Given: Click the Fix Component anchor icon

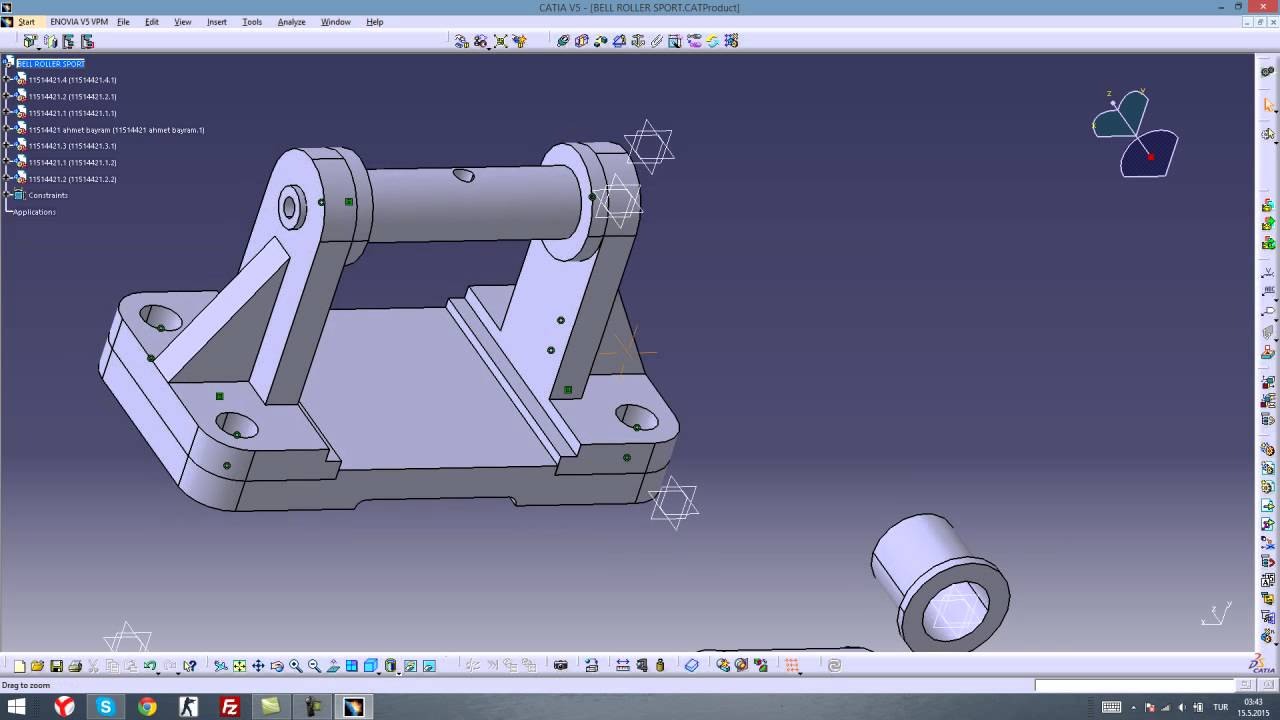Looking at the screenshot, I should [638, 41].
